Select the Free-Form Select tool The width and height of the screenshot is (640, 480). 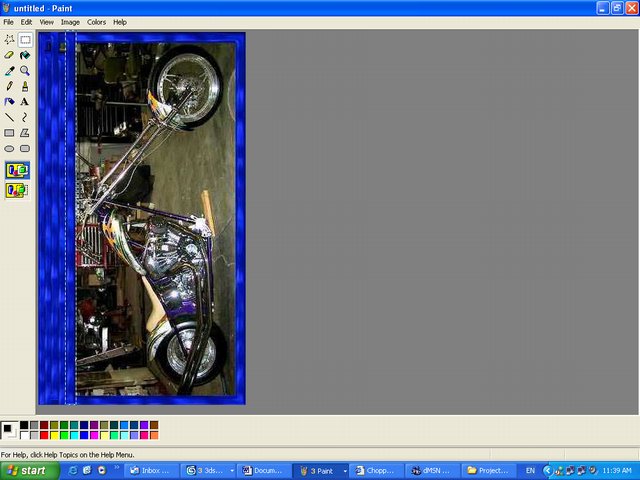(9, 40)
